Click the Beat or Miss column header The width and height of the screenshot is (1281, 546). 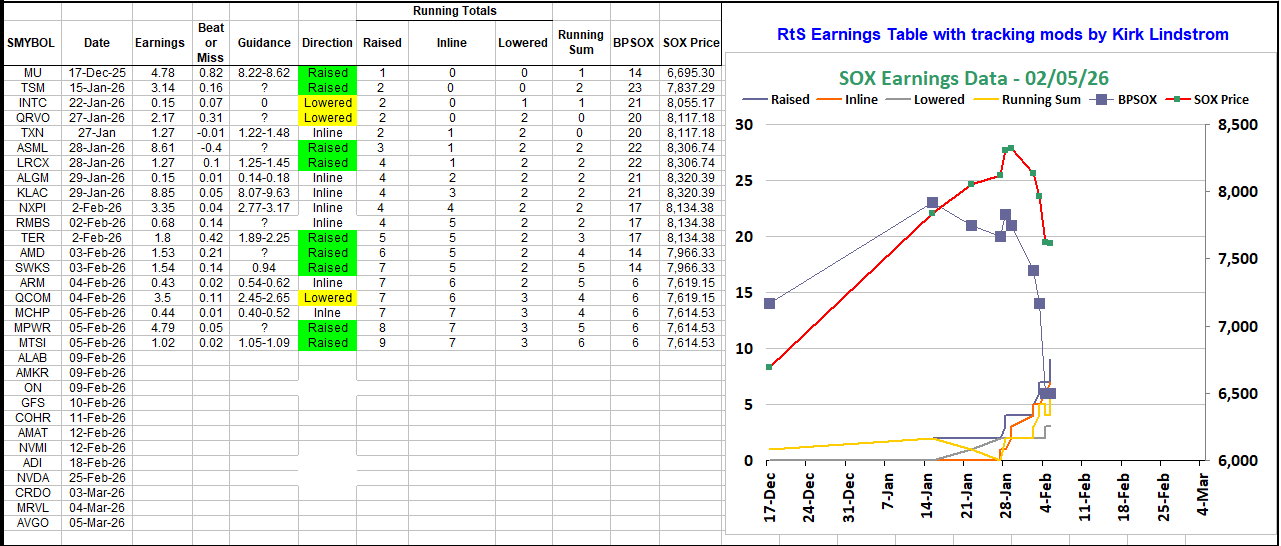tap(211, 43)
